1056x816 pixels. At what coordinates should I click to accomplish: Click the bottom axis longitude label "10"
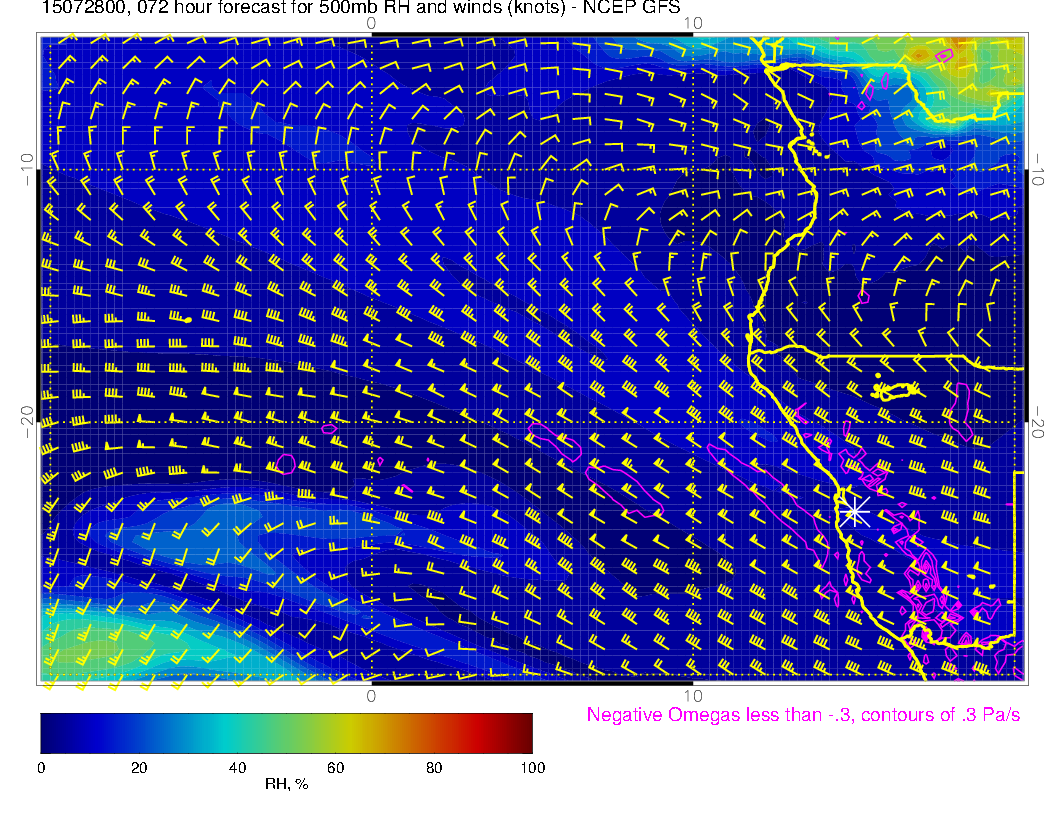(693, 695)
